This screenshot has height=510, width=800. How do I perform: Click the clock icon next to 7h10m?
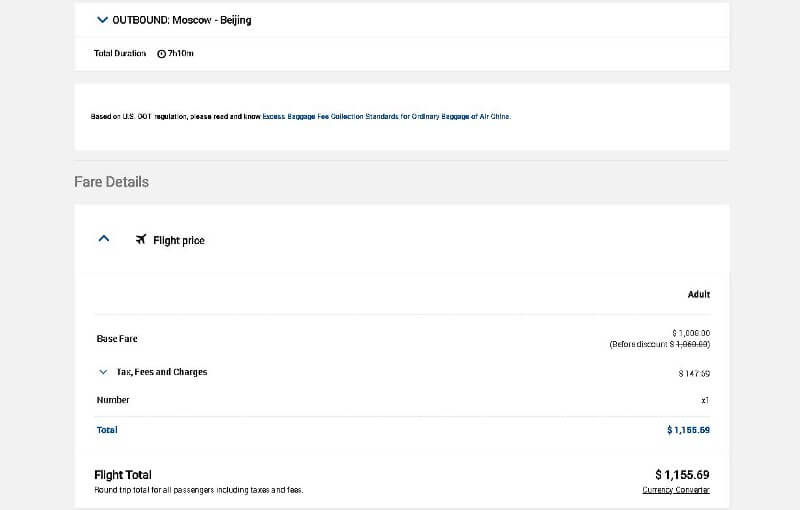pos(161,54)
